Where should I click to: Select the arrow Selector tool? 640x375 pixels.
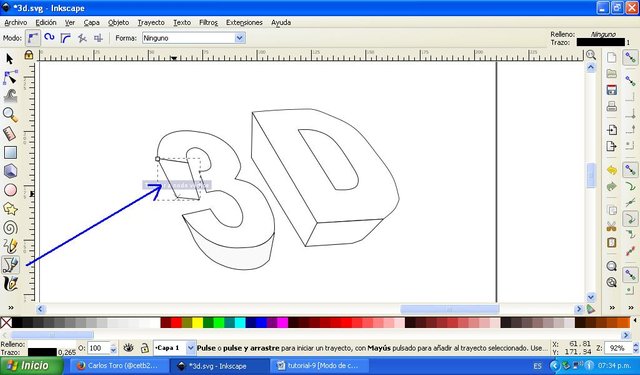[x=10, y=59]
